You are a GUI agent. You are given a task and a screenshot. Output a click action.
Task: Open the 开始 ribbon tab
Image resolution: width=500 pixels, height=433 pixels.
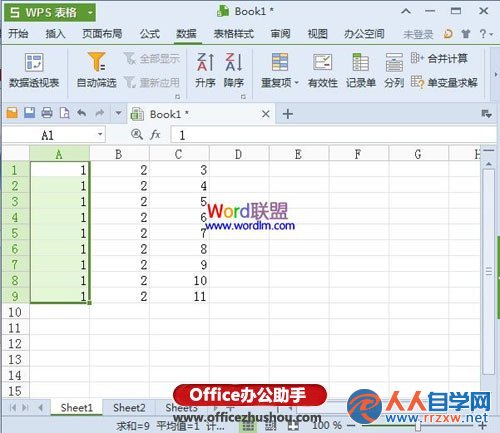tap(18, 34)
